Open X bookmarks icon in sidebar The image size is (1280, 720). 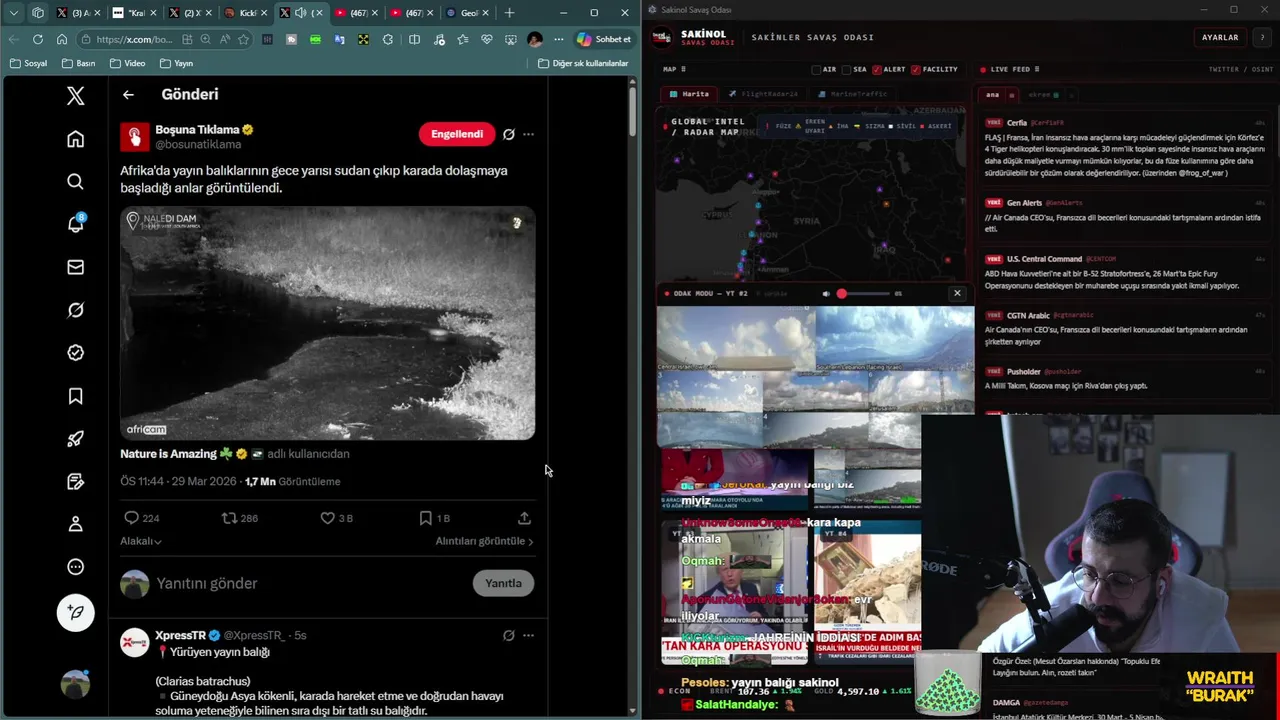[x=75, y=396]
